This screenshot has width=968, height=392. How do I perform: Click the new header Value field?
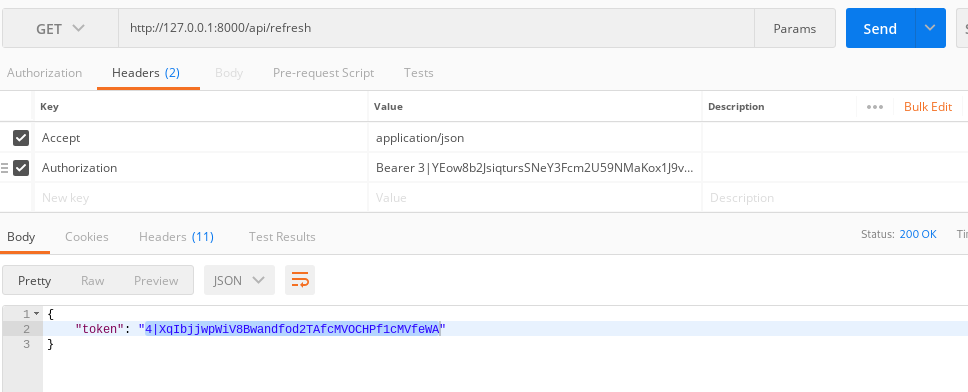pos(535,198)
